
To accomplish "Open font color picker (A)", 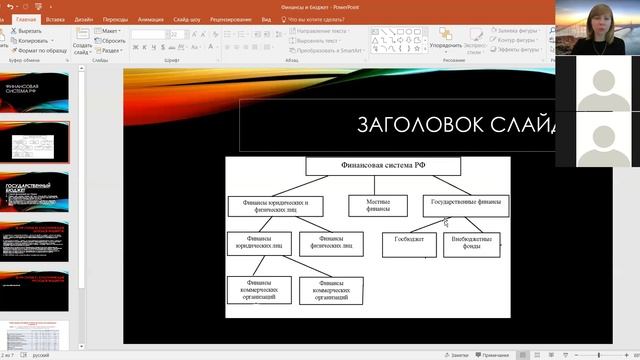I will [211, 47].
